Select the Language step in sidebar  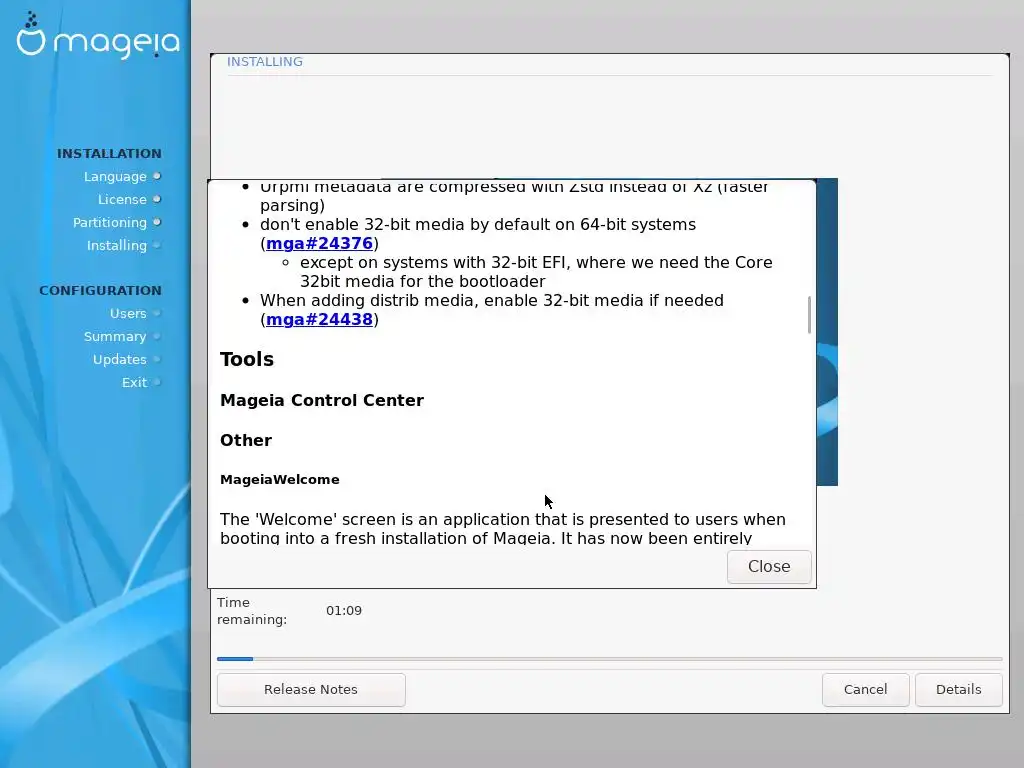115,176
